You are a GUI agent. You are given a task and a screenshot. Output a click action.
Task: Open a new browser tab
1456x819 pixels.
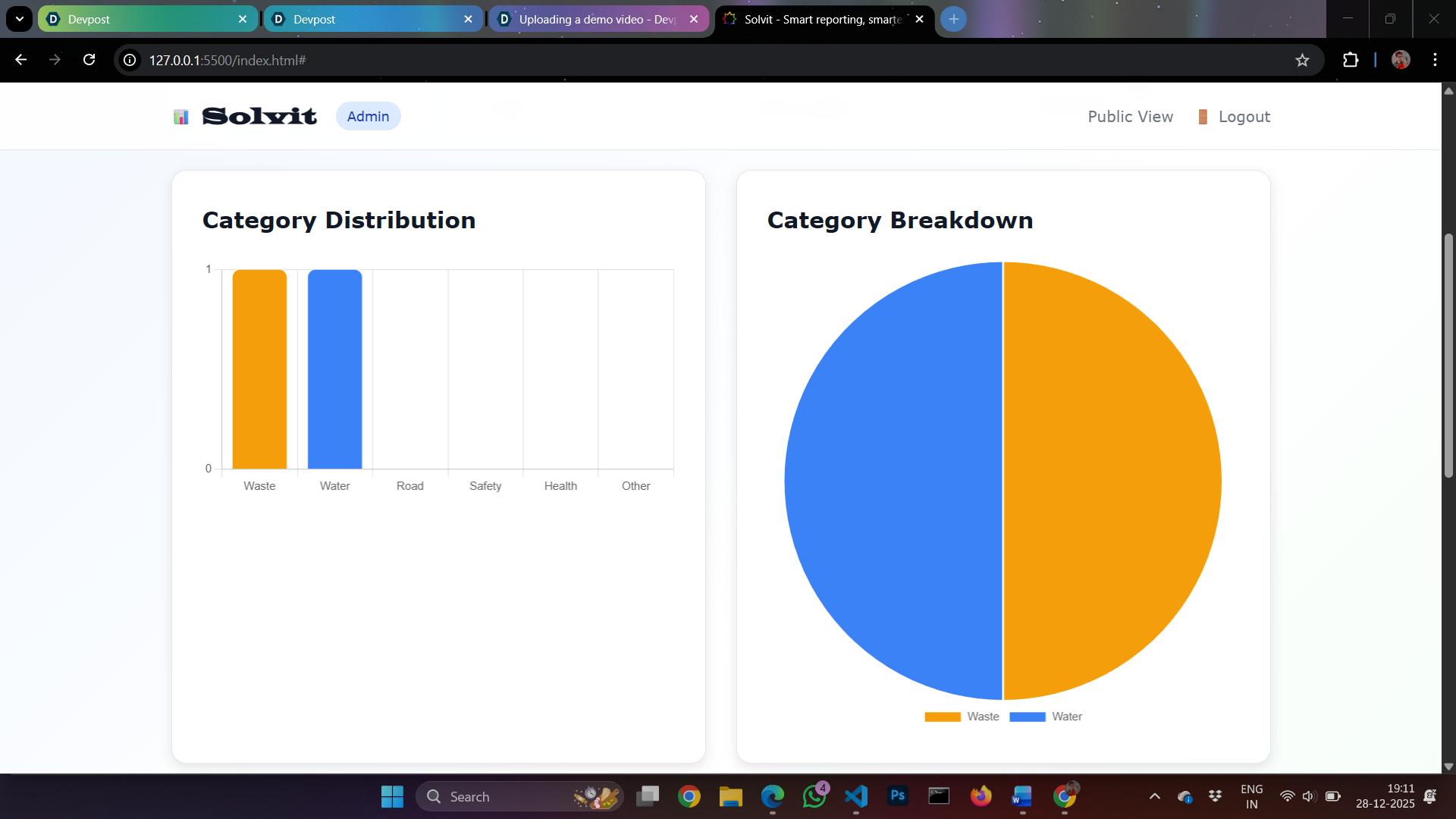[953, 19]
